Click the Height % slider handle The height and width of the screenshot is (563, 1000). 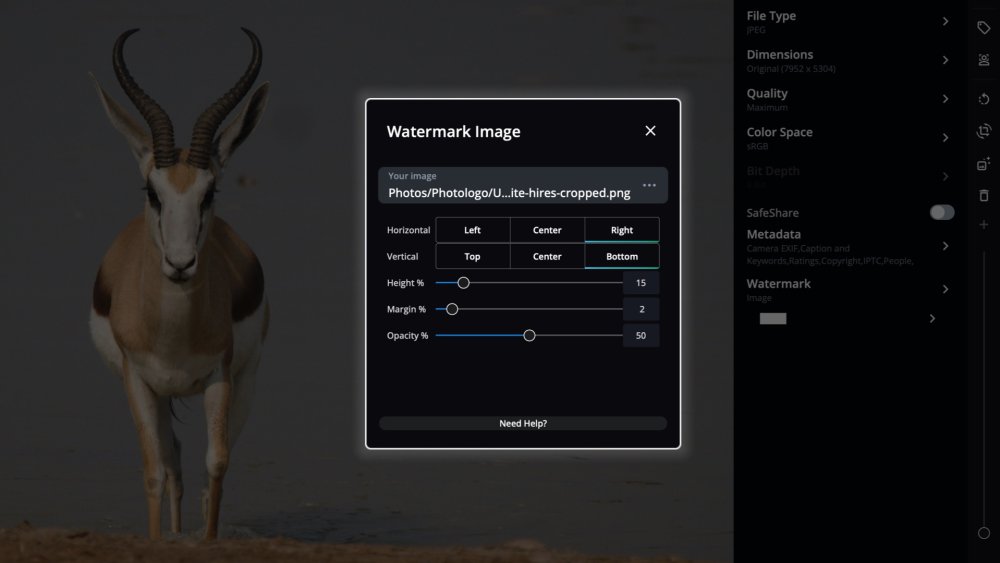click(464, 282)
